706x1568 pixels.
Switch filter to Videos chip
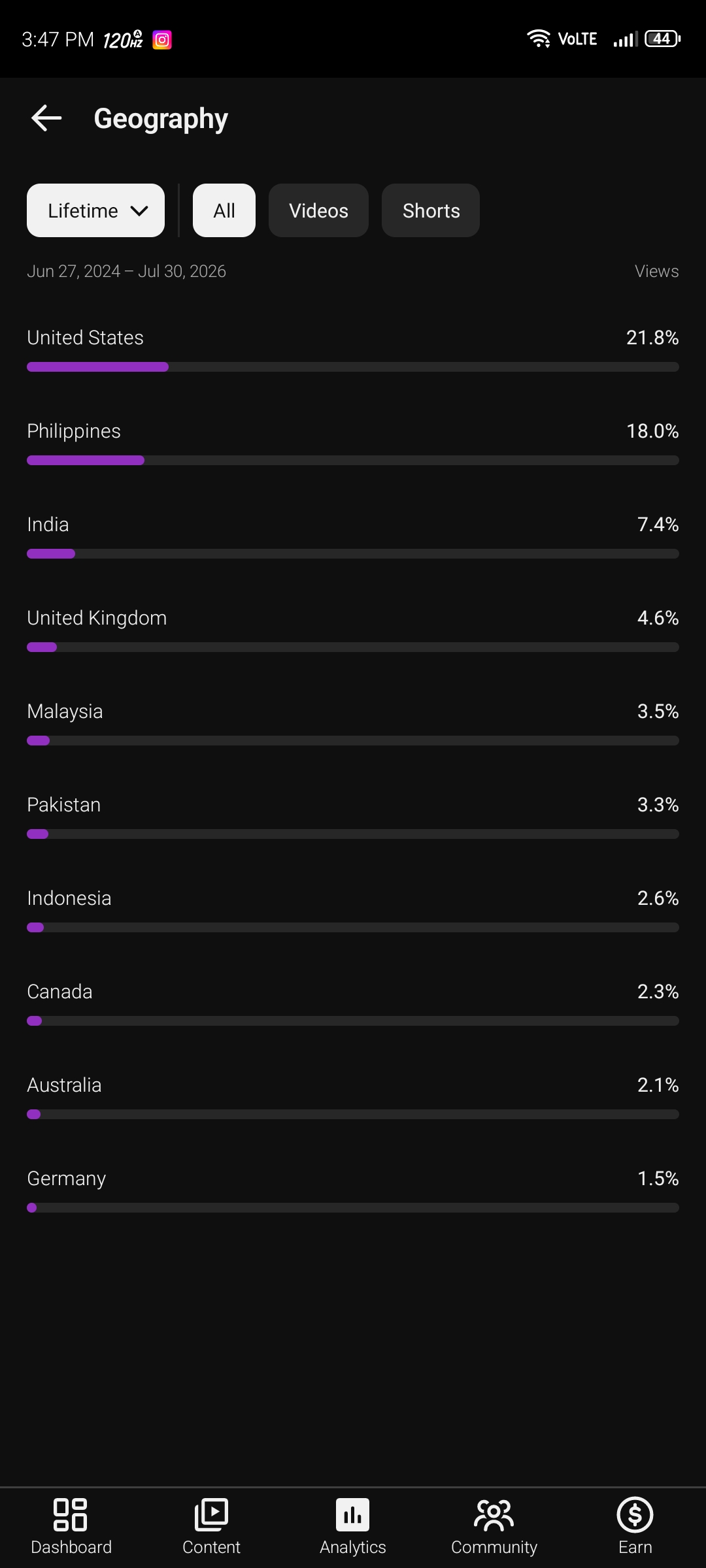click(318, 210)
